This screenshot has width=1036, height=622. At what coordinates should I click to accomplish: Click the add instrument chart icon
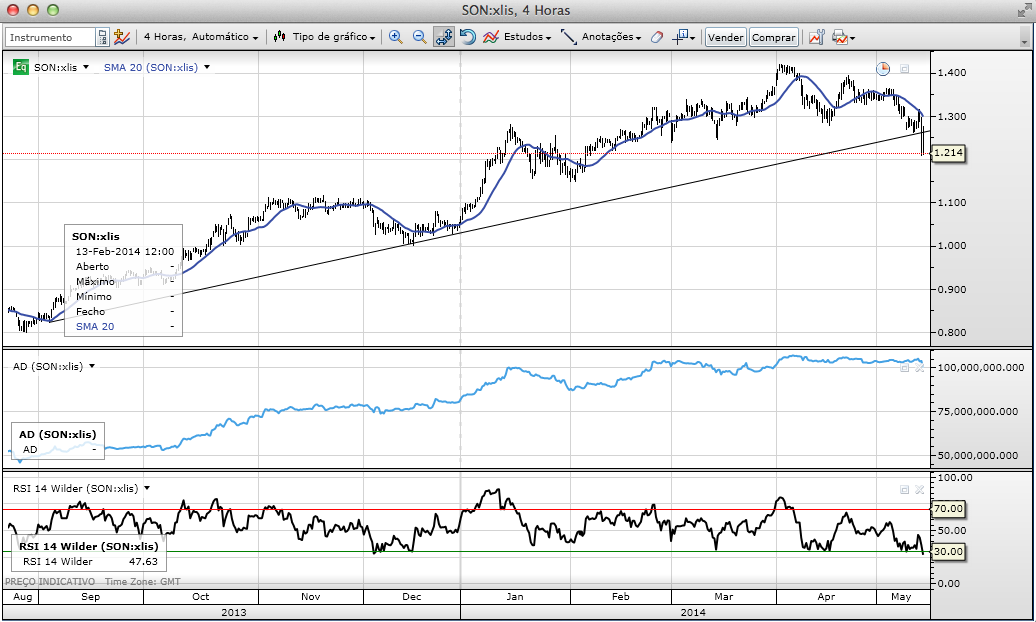(122, 37)
